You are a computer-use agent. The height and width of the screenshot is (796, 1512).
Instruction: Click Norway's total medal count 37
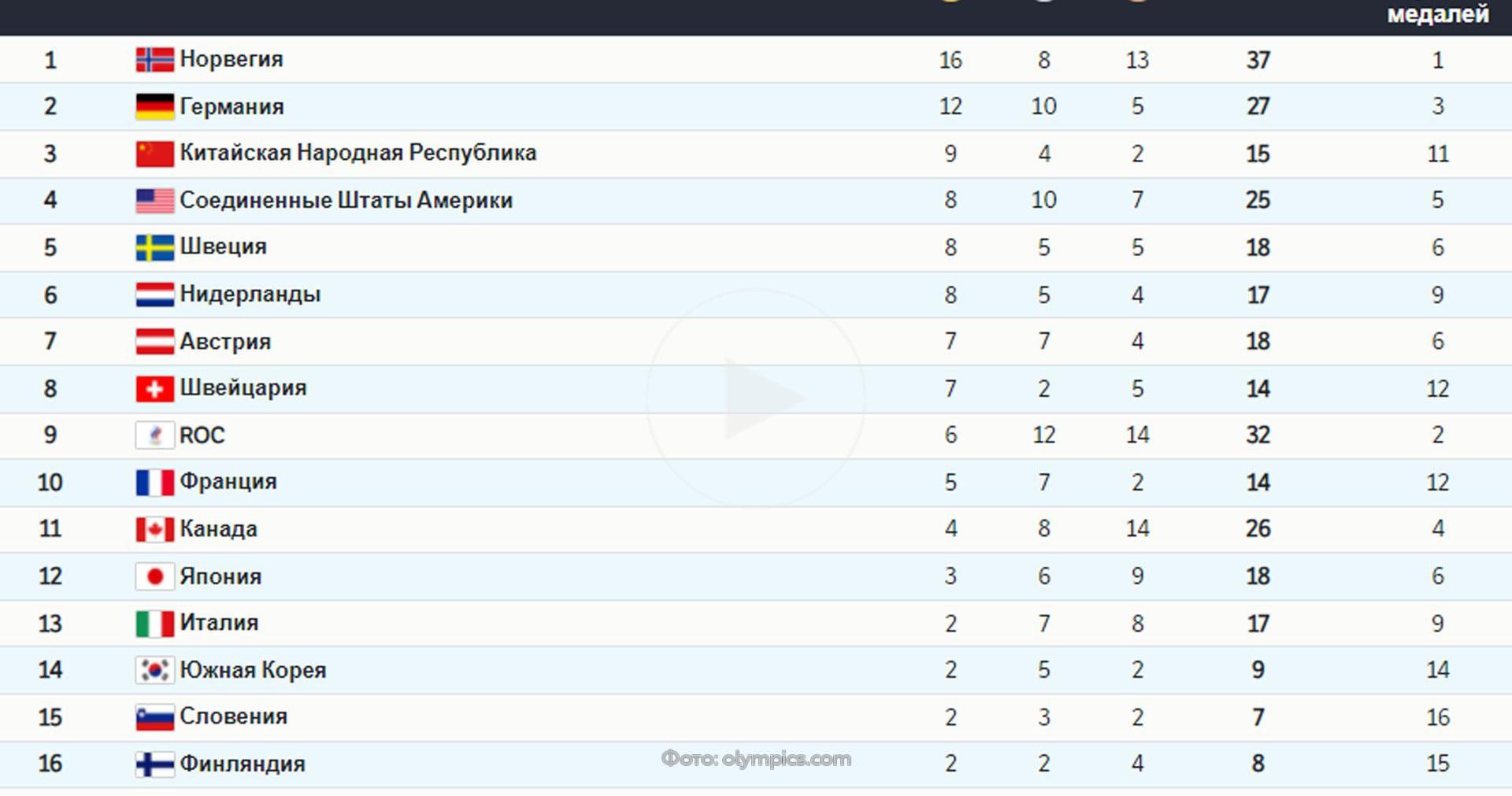[x=1258, y=60]
